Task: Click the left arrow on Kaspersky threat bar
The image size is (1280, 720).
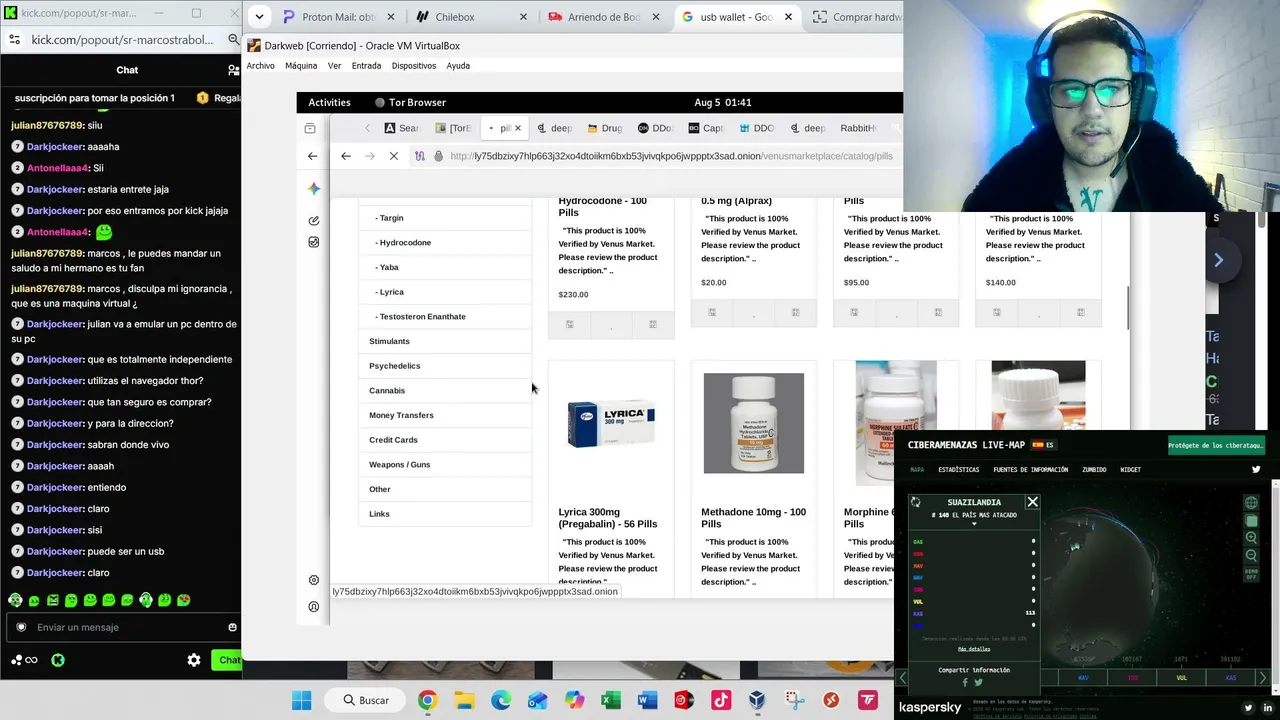Action: tap(902, 678)
